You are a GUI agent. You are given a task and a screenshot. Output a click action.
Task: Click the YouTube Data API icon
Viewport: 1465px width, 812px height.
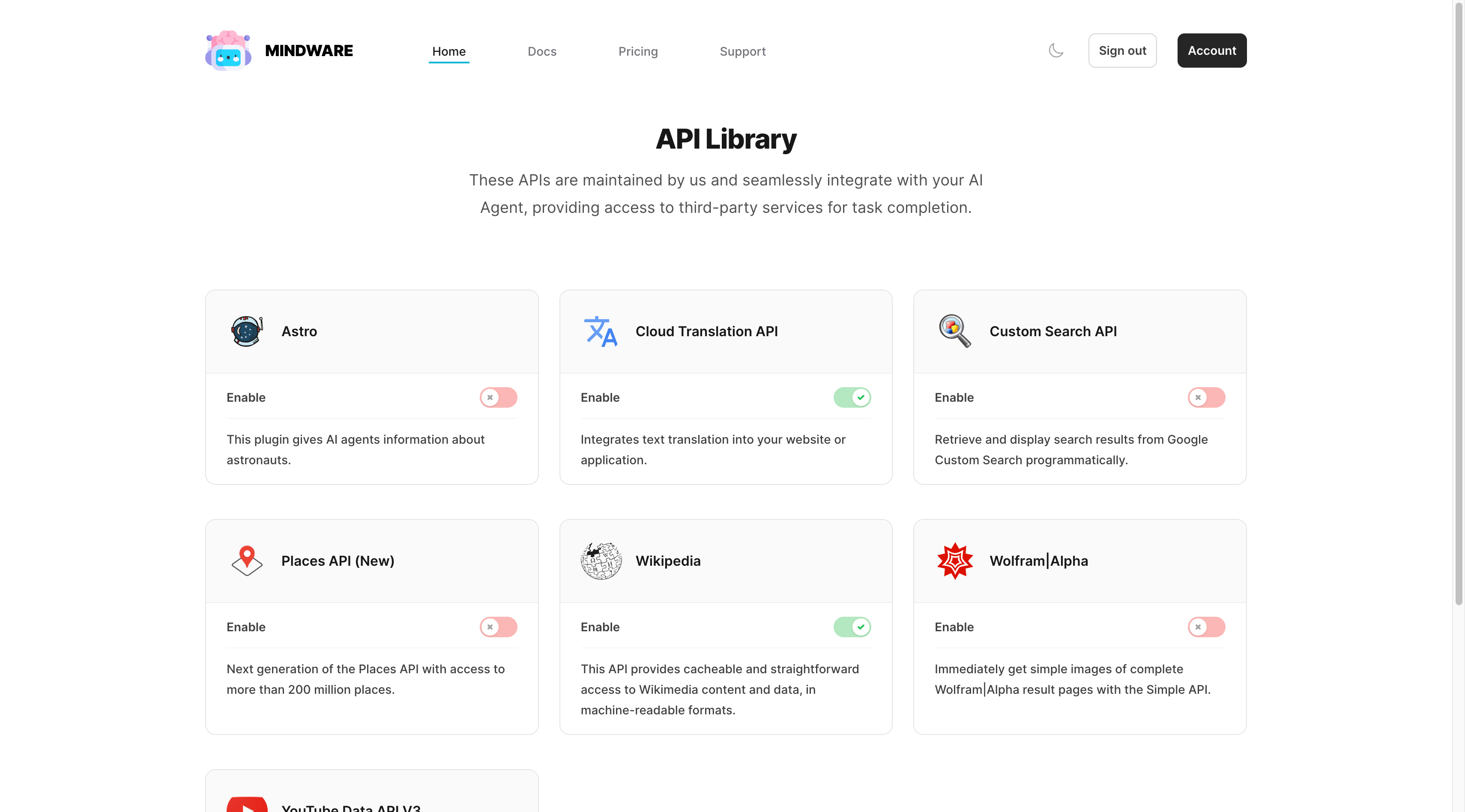(x=247, y=804)
